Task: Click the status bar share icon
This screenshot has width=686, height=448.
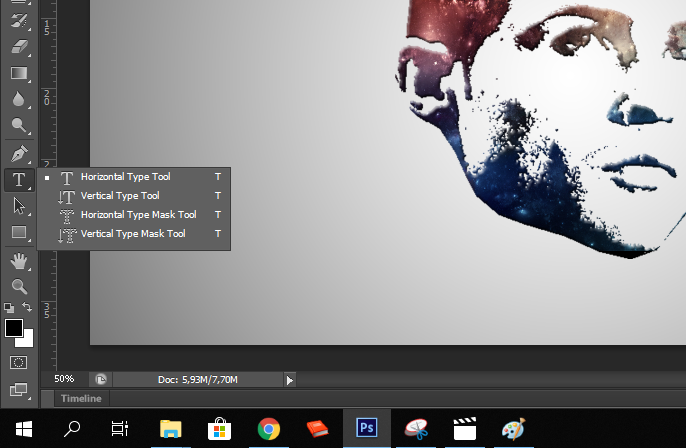Action: click(101, 379)
